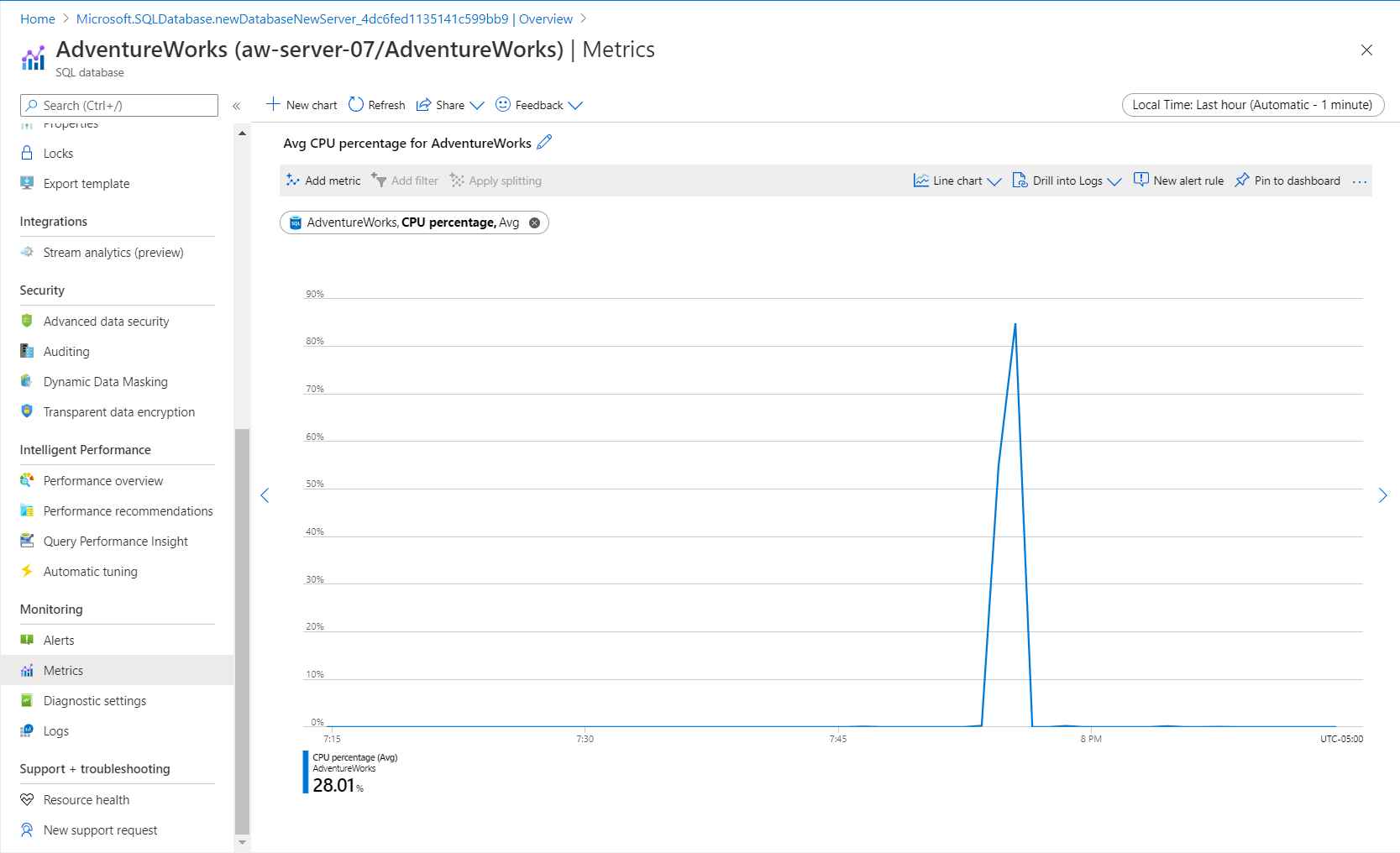Click the AdventureWorks CPU percentage metric chip
The height and width of the screenshot is (853, 1400).
(x=414, y=222)
